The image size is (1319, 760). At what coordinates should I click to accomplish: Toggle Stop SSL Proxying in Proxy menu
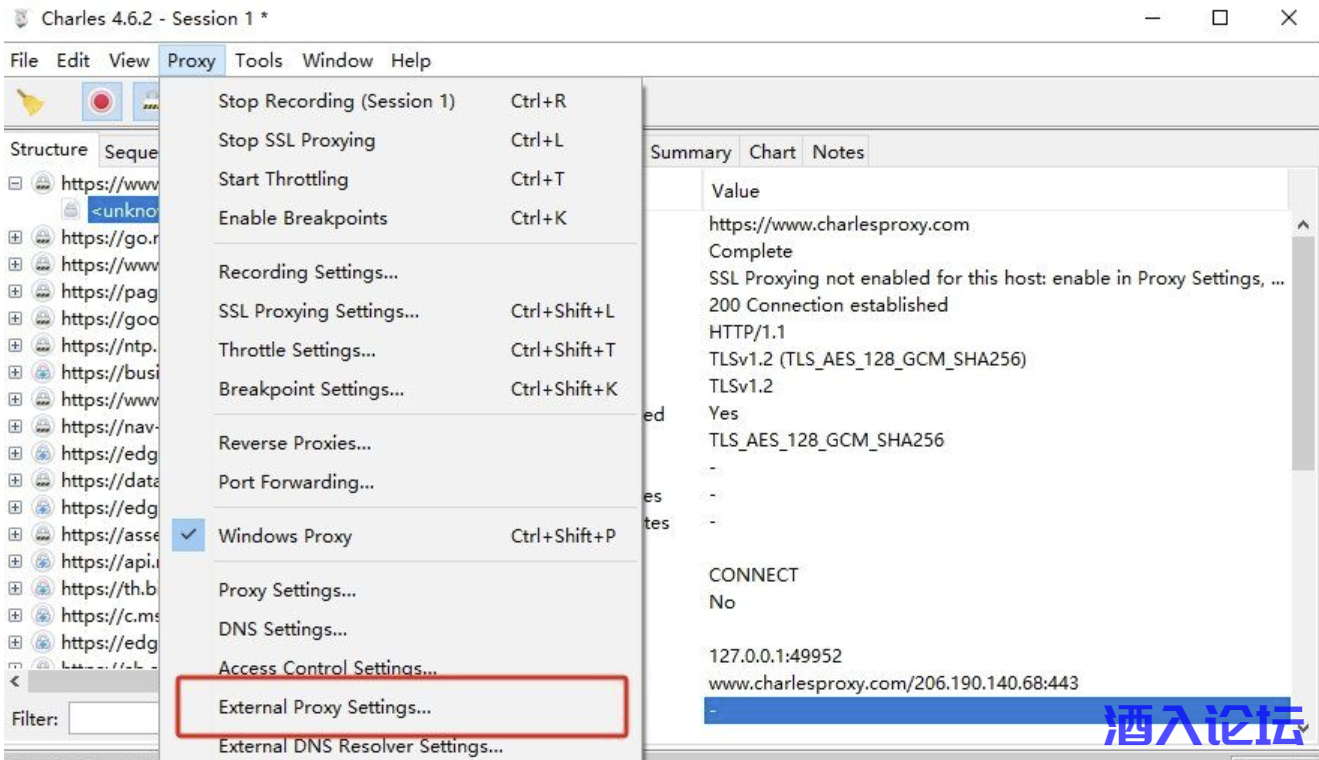pos(296,141)
